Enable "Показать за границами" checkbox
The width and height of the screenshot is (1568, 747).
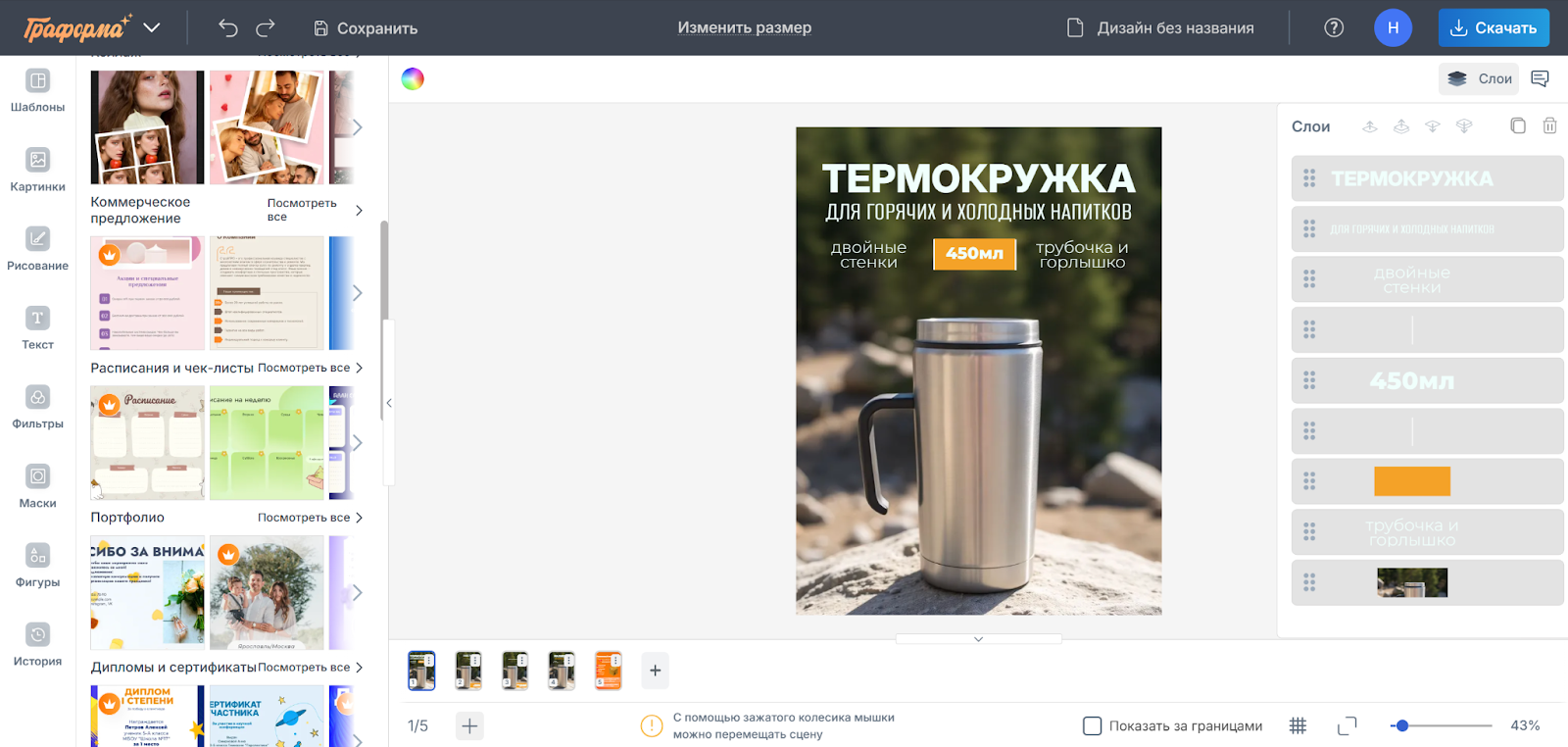(1092, 725)
